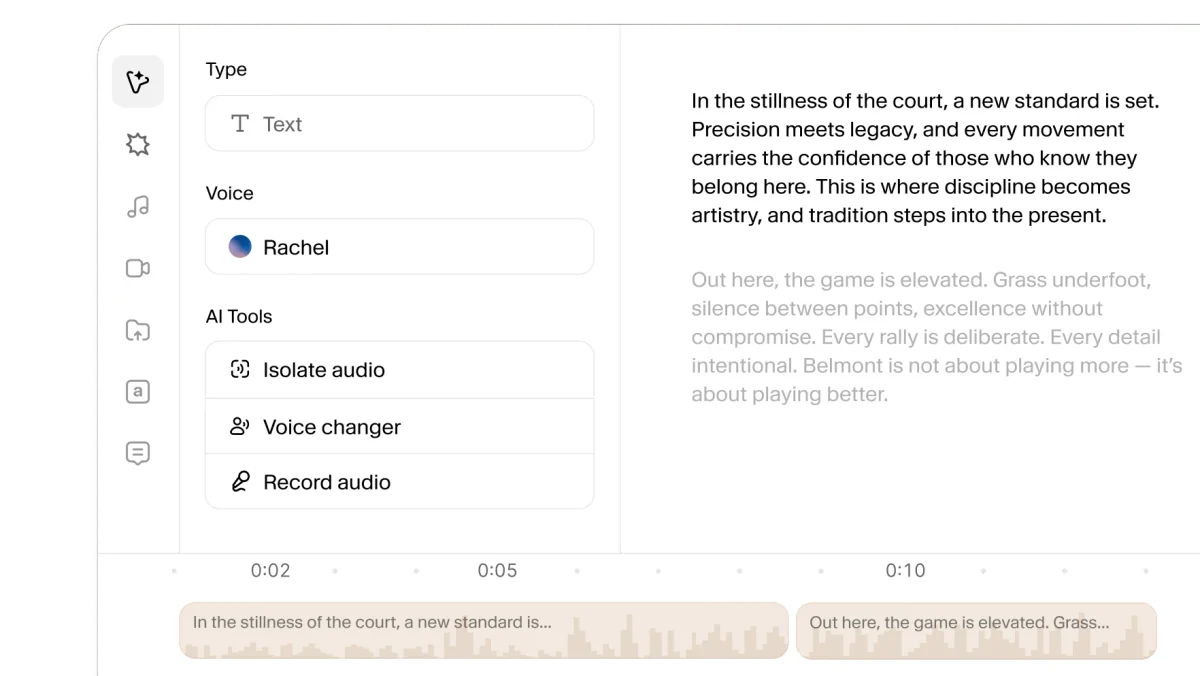1200x676 pixels.
Task: Click Rachel's voice avatar swatch
Action: pos(240,246)
